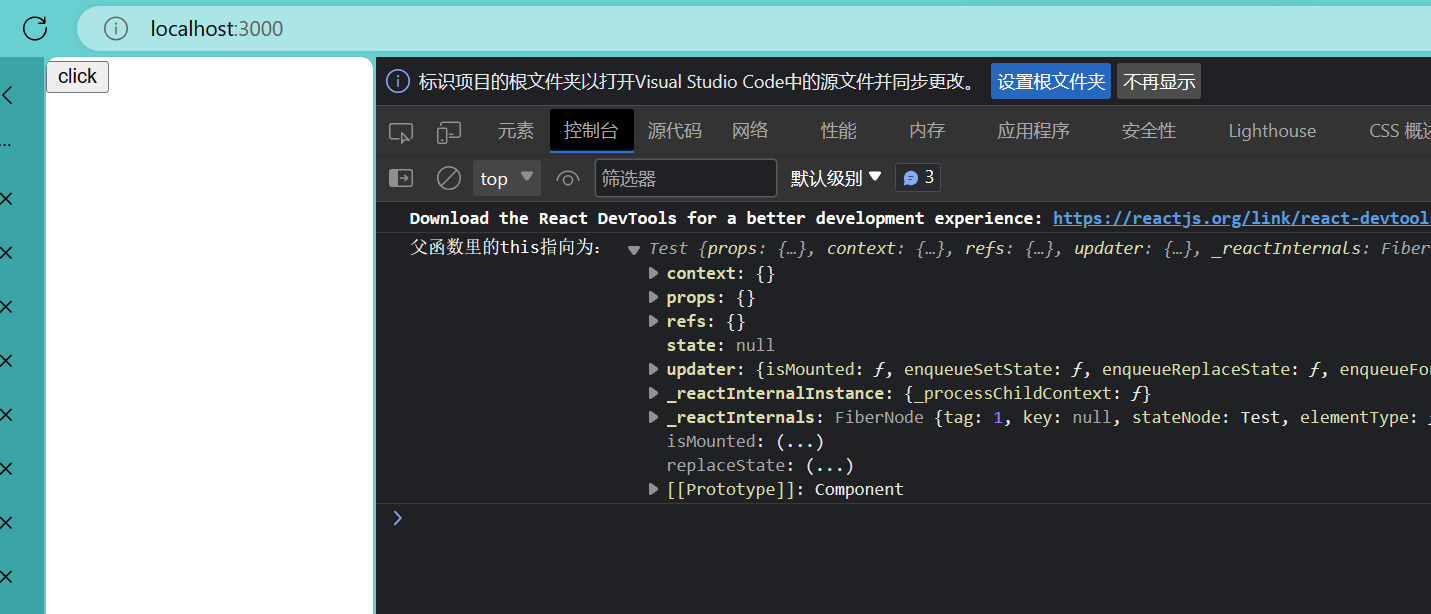Viewport: 1431px width, 614px height.
Task: Switch to the 元素 tab
Action: (x=516, y=131)
